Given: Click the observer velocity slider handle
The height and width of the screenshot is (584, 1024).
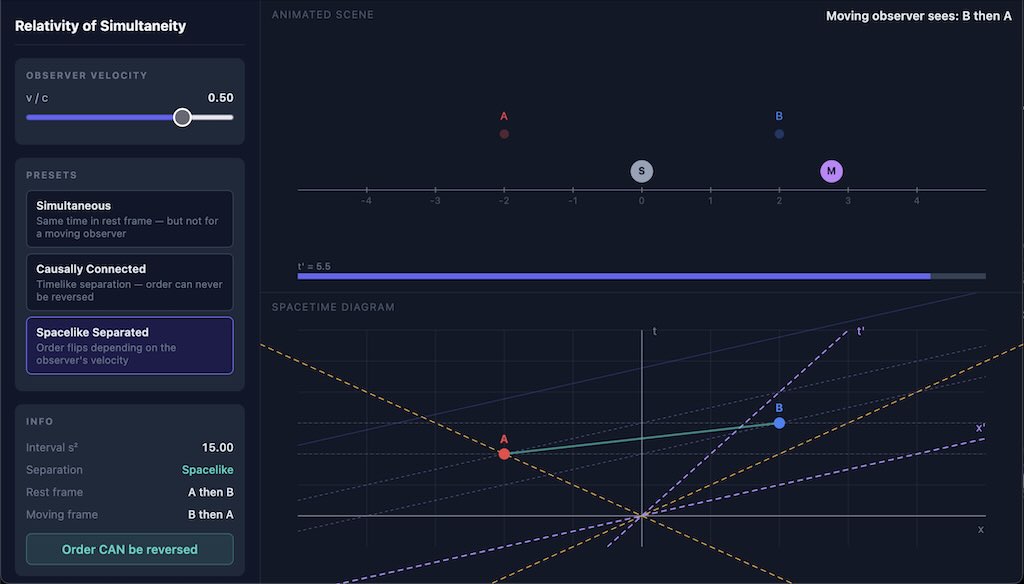Looking at the screenshot, I should [182, 117].
